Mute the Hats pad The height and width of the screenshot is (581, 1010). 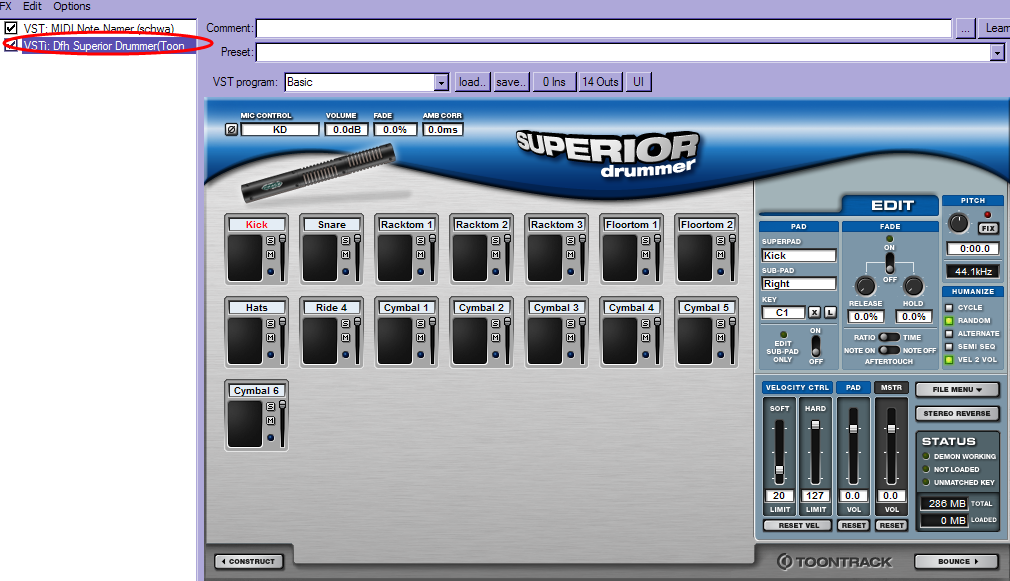click(x=271, y=338)
